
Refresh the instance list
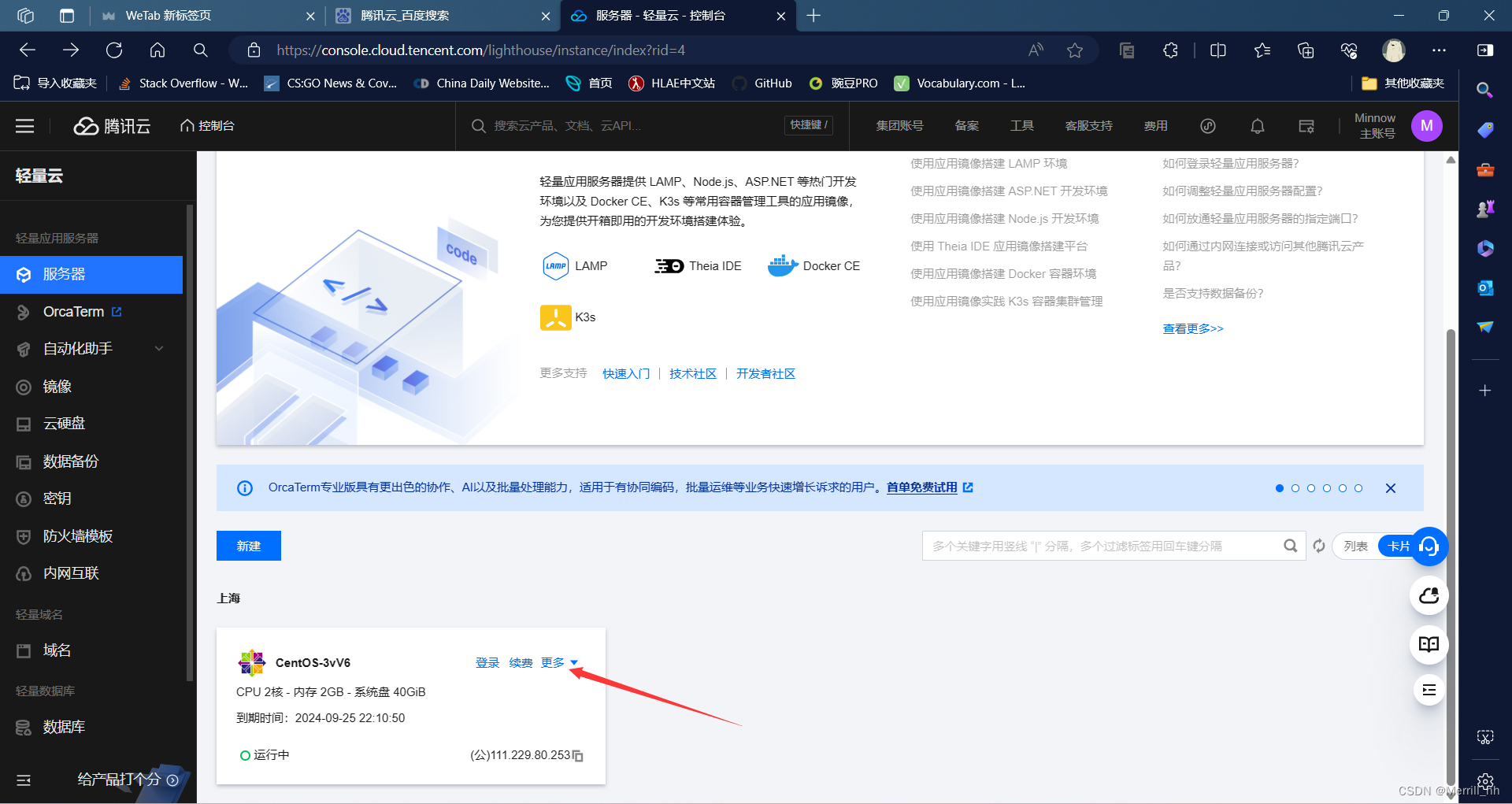pyautogui.click(x=1319, y=546)
